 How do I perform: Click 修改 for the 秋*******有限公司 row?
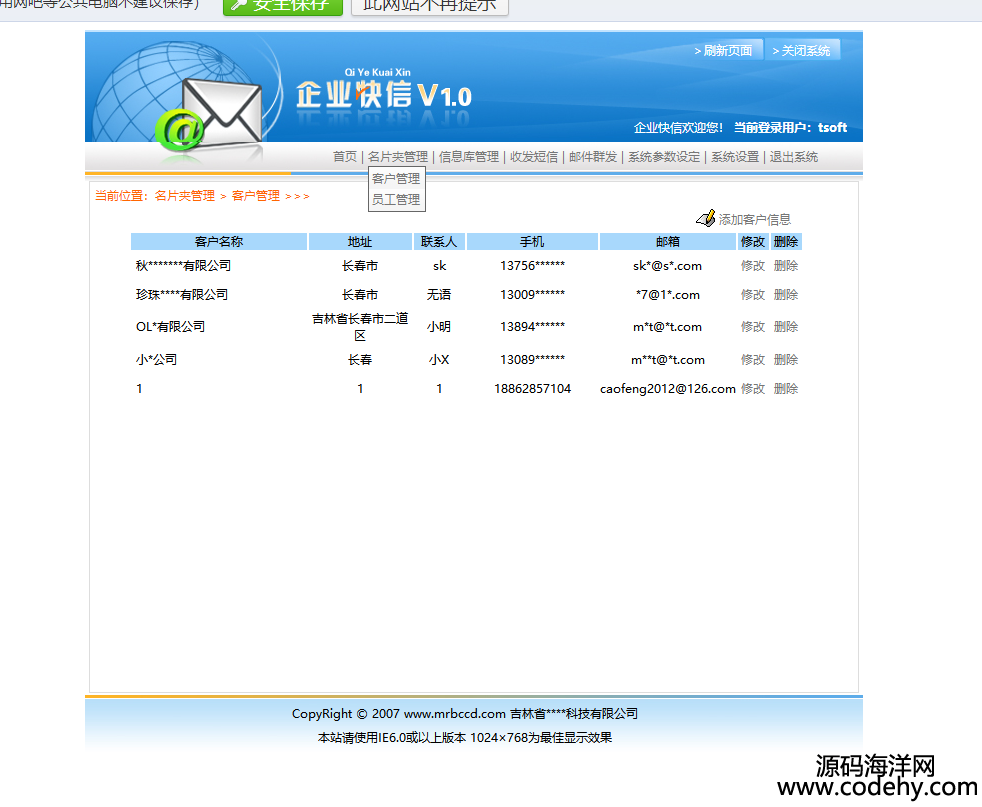click(x=753, y=265)
